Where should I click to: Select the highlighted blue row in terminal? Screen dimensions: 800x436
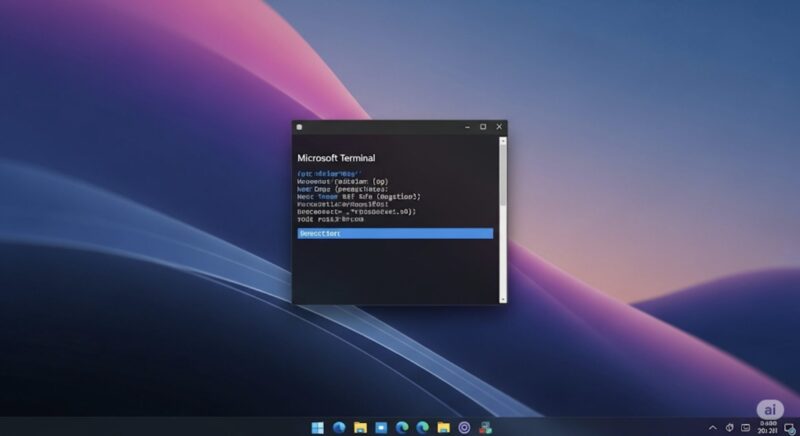click(395, 234)
